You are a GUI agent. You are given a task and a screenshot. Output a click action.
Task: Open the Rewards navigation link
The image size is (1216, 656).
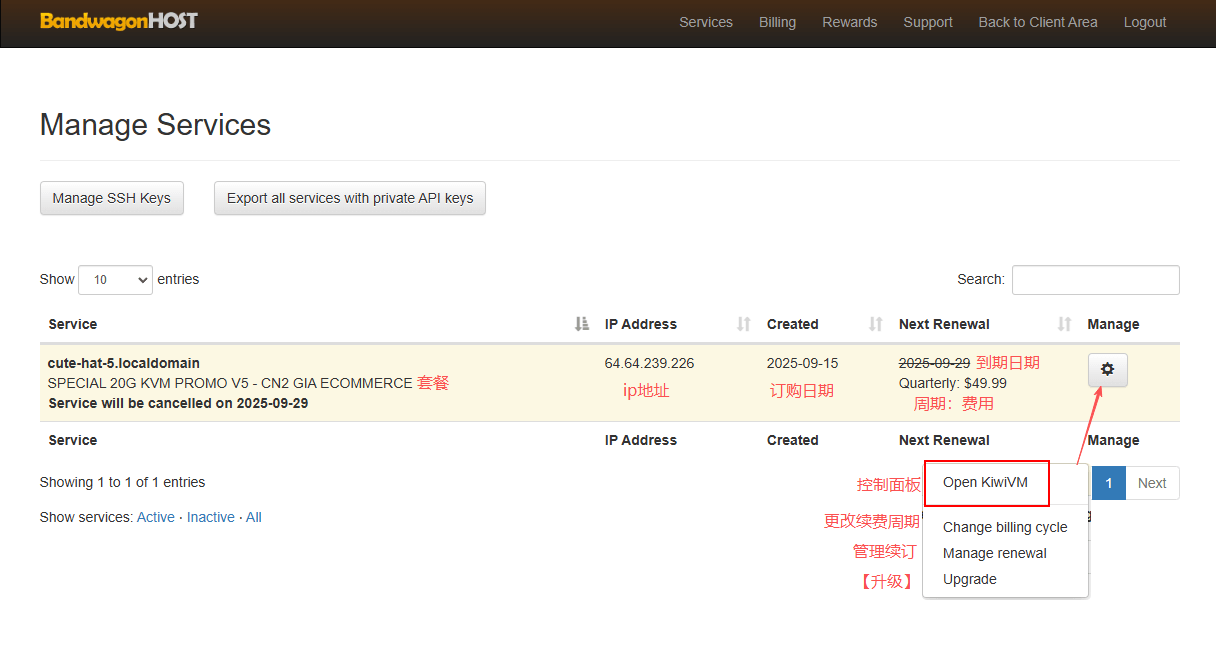pyautogui.click(x=849, y=22)
